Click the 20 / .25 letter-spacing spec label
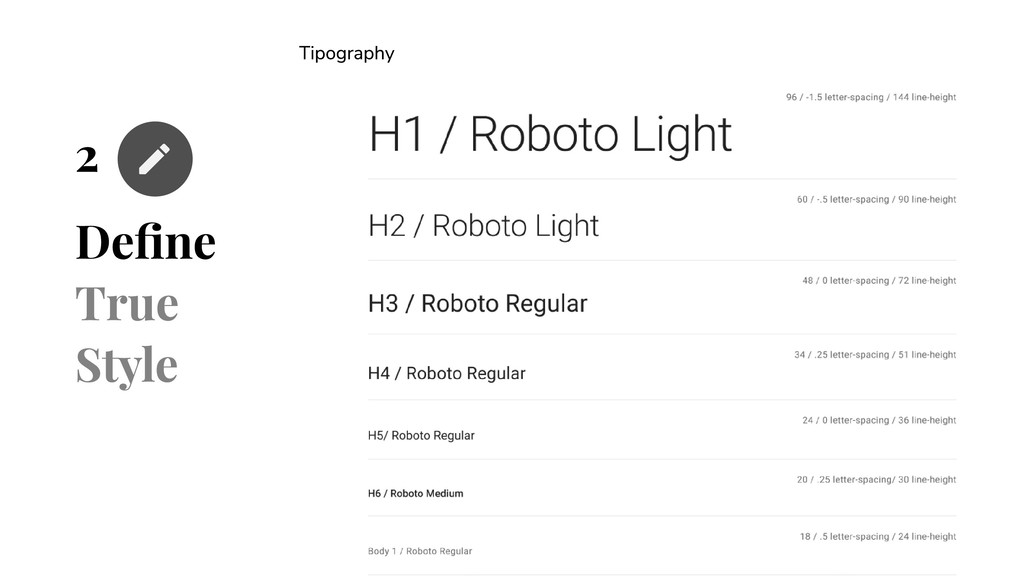1024x576 pixels. coord(876,479)
